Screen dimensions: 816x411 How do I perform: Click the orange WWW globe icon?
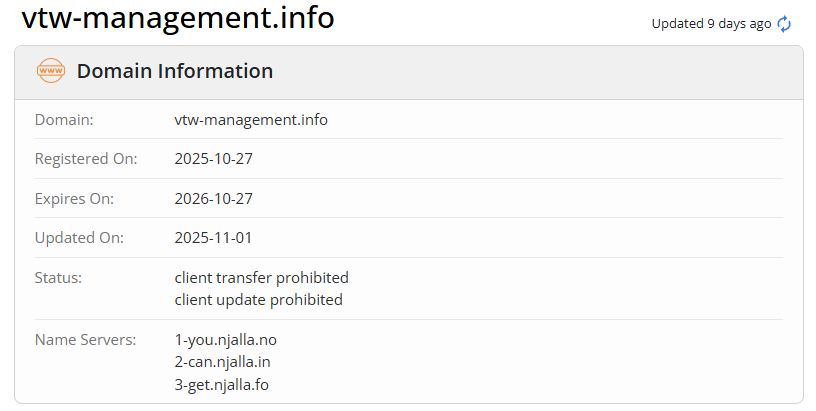coord(50,71)
